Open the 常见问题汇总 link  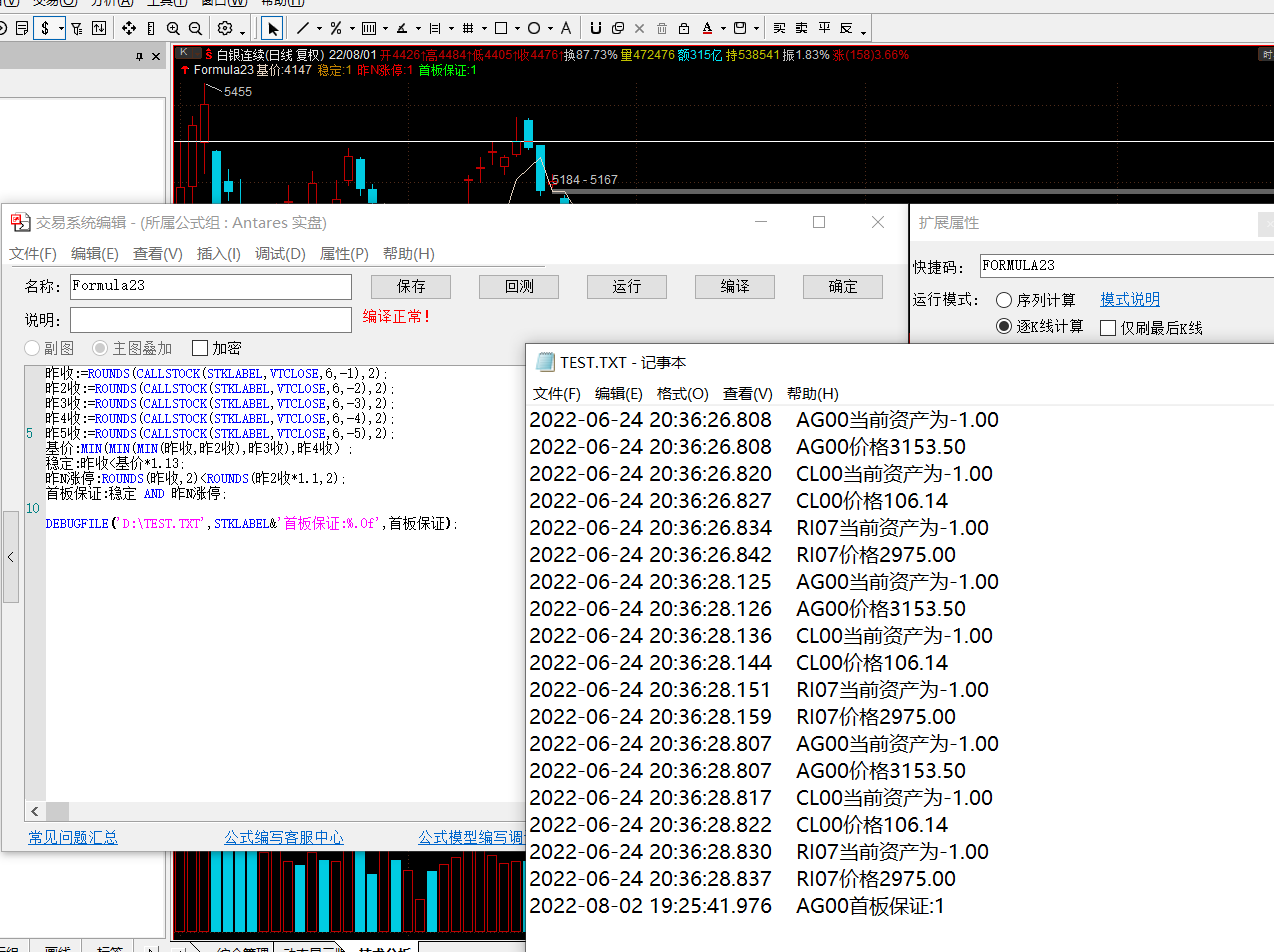click(x=73, y=838)
